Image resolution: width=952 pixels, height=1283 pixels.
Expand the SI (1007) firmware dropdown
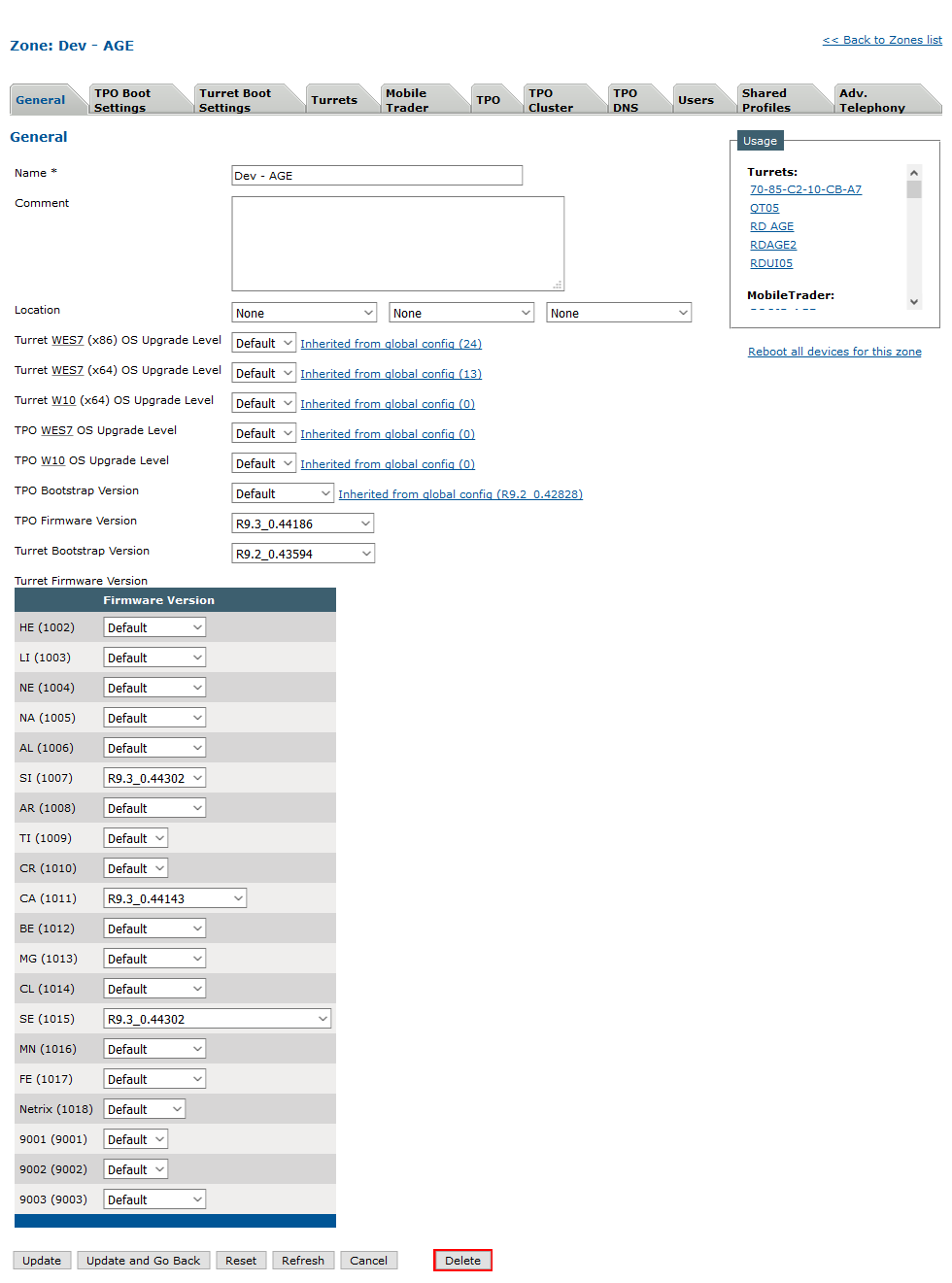[x=155, y=778]
